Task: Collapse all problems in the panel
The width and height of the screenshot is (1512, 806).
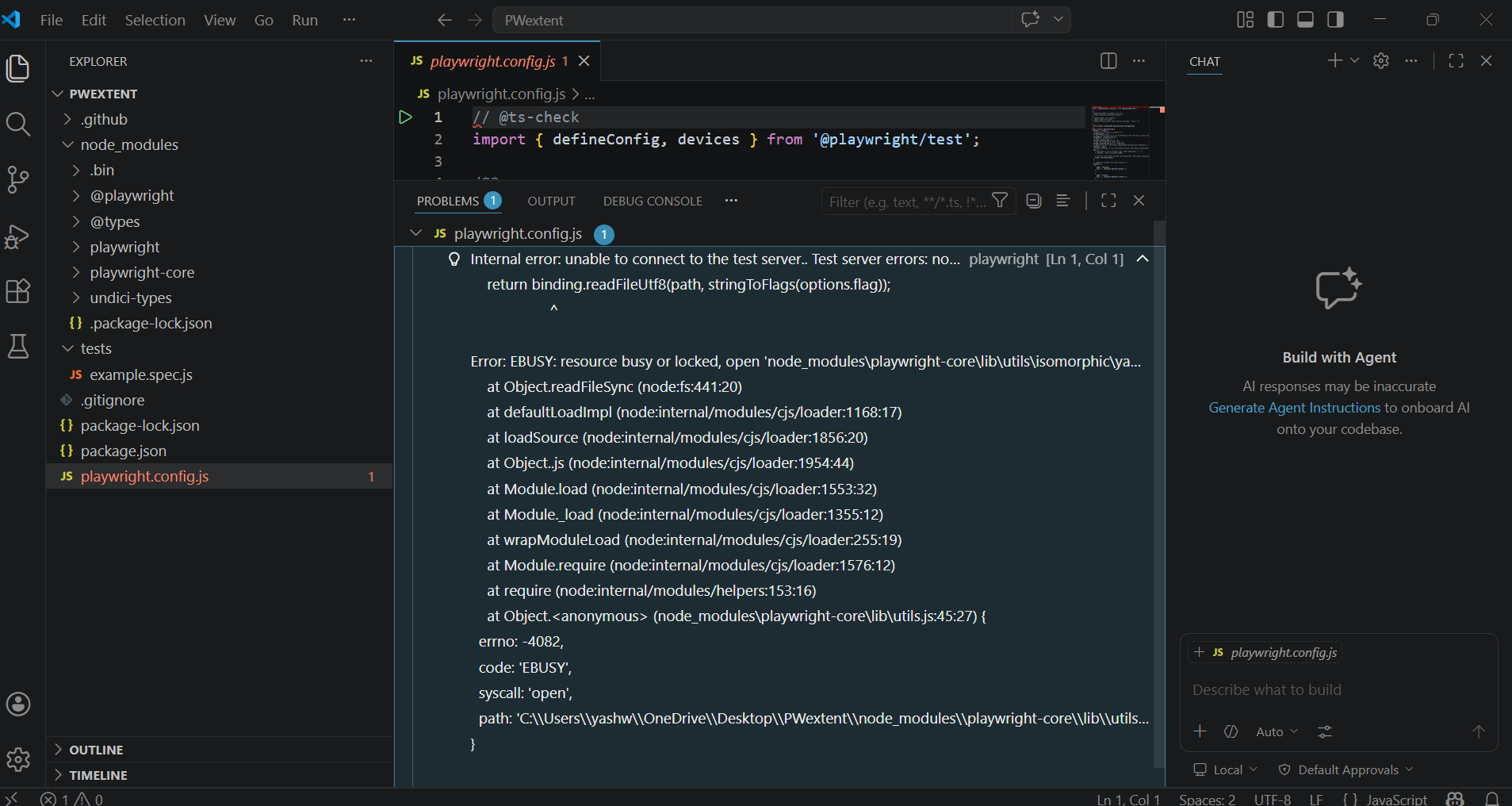Action: click(1033, 201)
